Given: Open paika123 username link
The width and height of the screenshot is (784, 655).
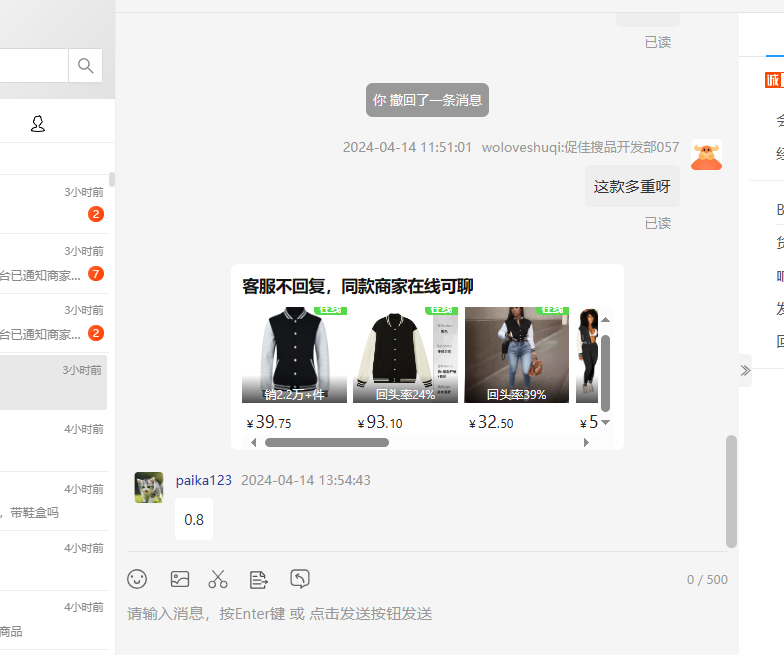Looking at the screenshot, I should (x=204, y=480).
